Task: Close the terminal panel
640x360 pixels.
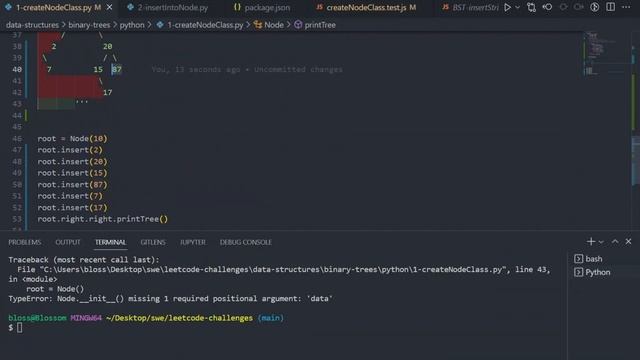Action: pyautogui.click(x=629, y=242)
